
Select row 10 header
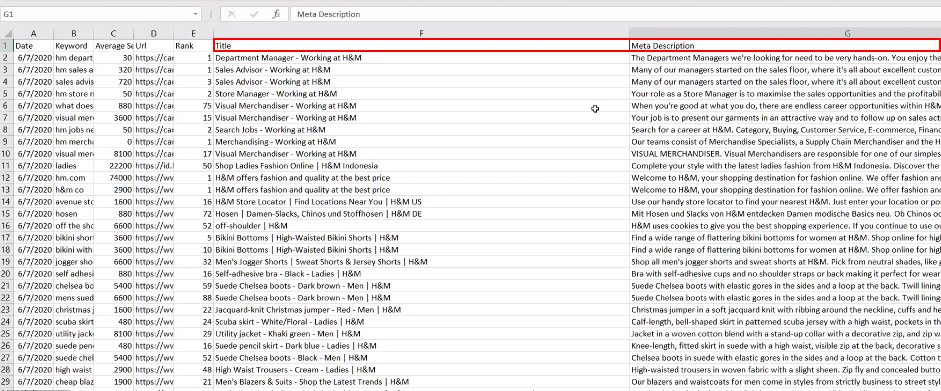click(x=7, y=154)
